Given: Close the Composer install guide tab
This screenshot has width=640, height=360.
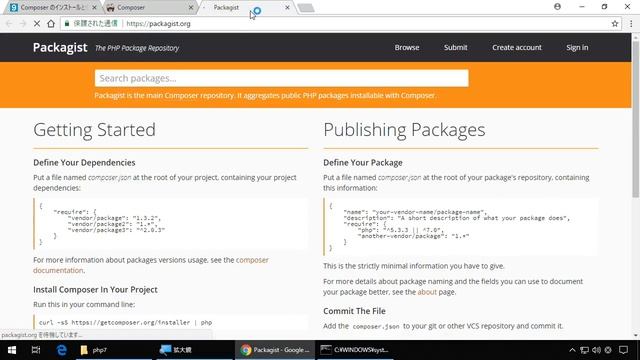Looking at the screenshot, I should tap(94, 7).
